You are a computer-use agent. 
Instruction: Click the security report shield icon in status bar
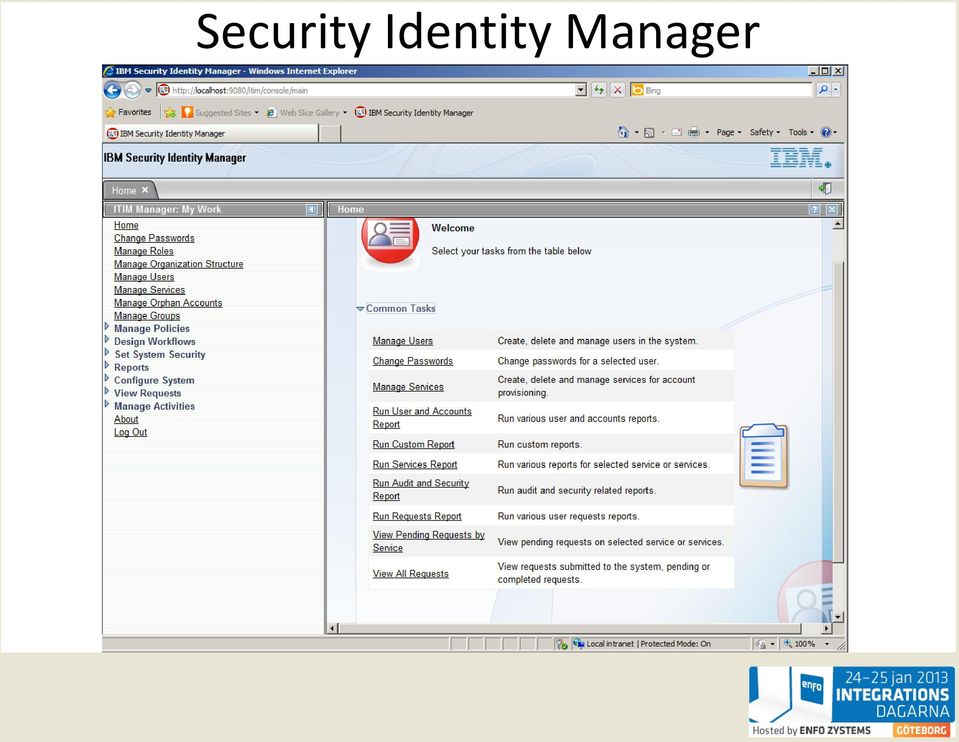click(561, 644)
